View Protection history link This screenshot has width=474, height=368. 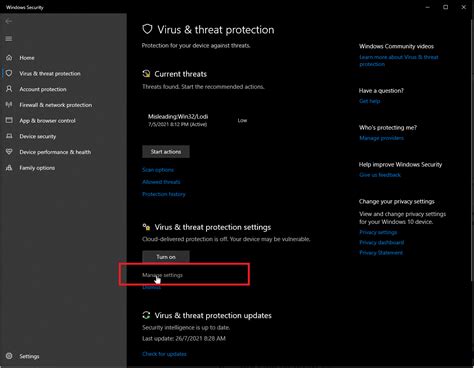click(x=164, y=194)
